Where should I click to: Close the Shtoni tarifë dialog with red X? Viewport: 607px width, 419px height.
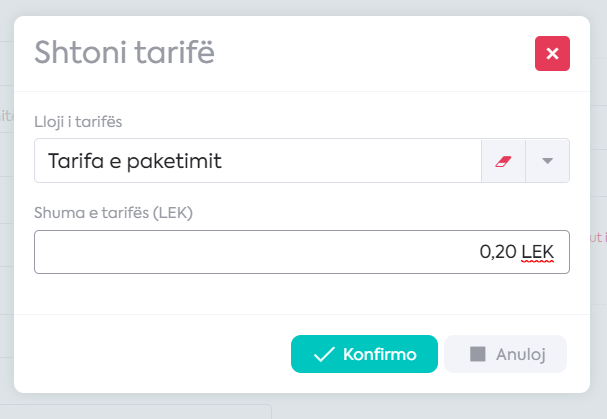pyautogui.click(x=552, y=53)
